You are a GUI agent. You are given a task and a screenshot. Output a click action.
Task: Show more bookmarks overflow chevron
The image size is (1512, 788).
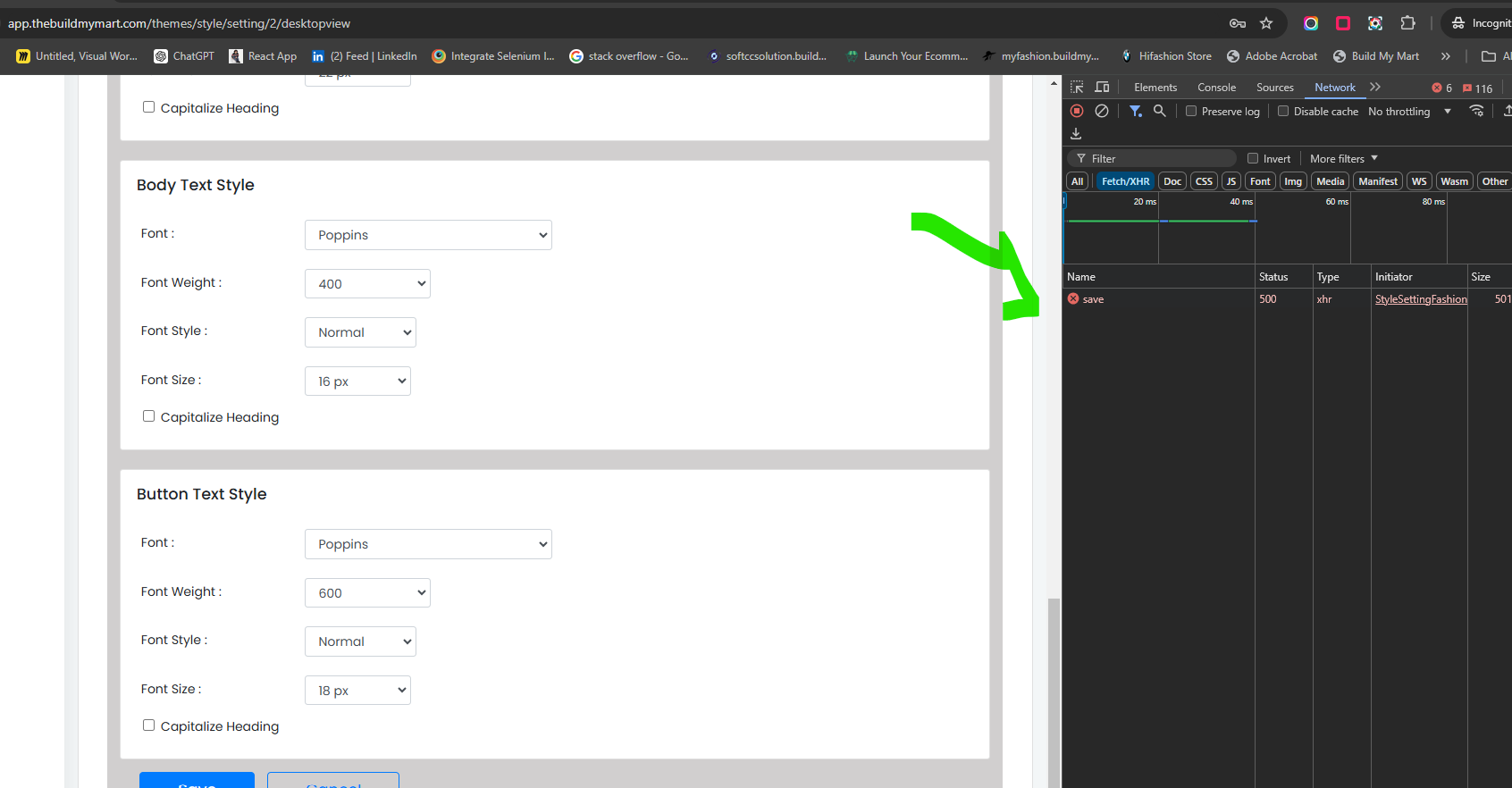point(1446,56)
